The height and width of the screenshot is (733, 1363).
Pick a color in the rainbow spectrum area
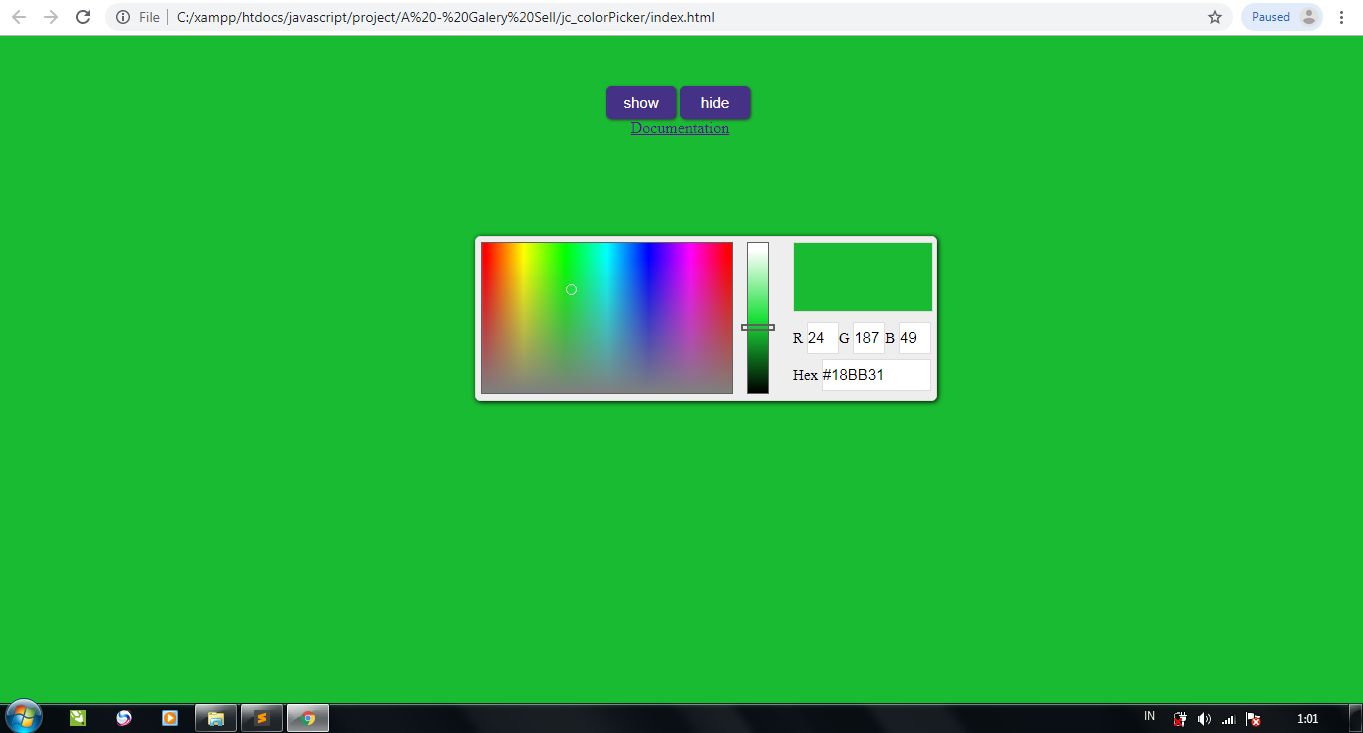[607, 318]
